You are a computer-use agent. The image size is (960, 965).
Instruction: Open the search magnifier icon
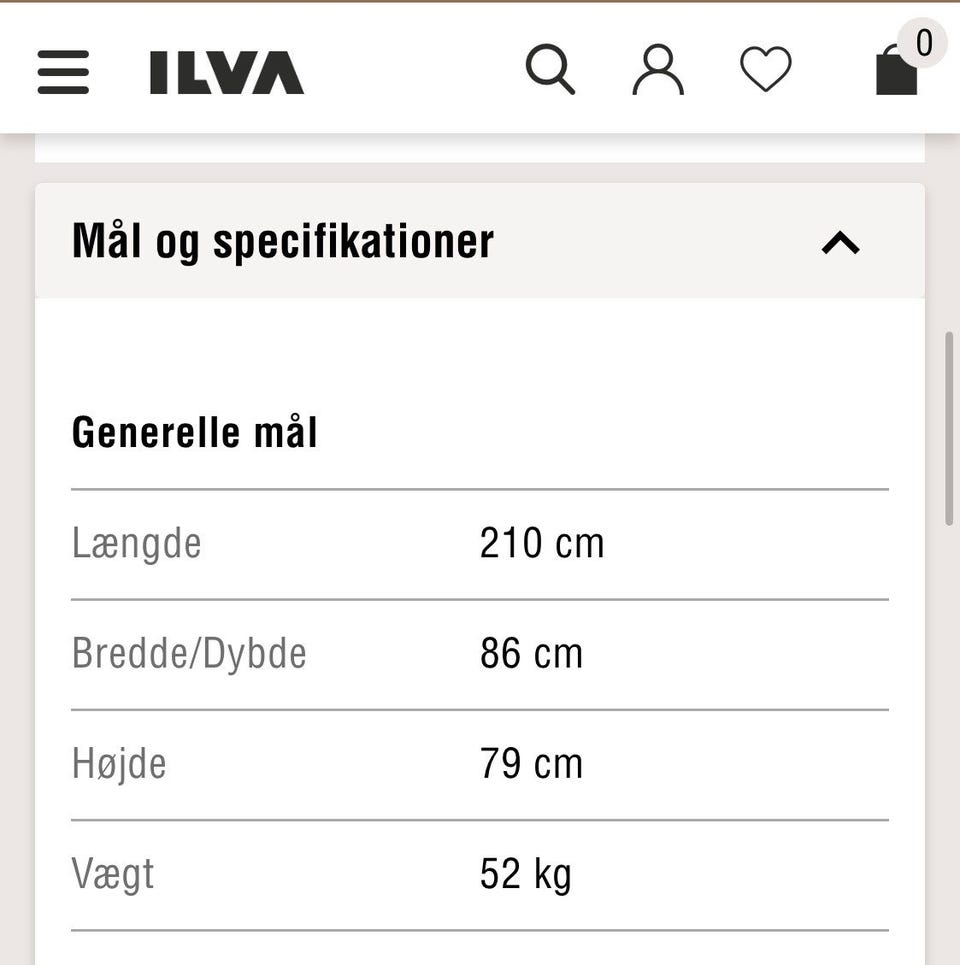click(550, 69)
